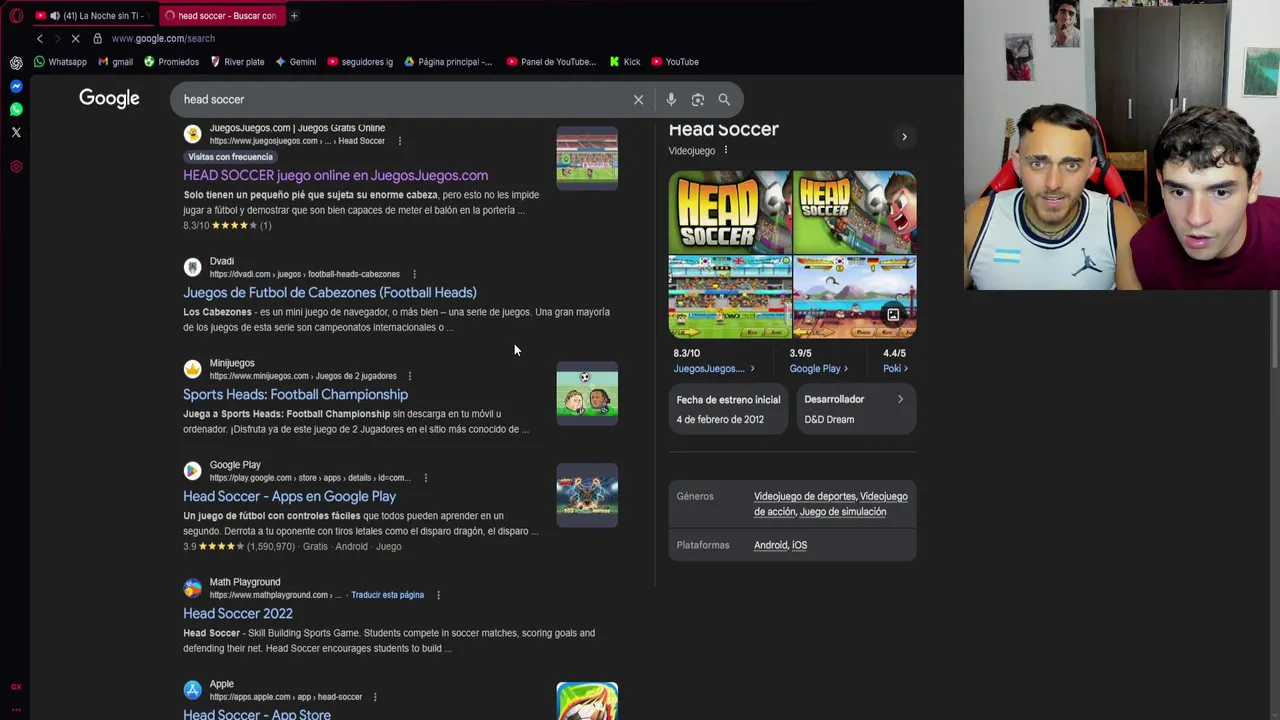This screenshot has width=1280, height=720.
Task: Open Whatsapp bookmark
Action: (x=60, y=62)
